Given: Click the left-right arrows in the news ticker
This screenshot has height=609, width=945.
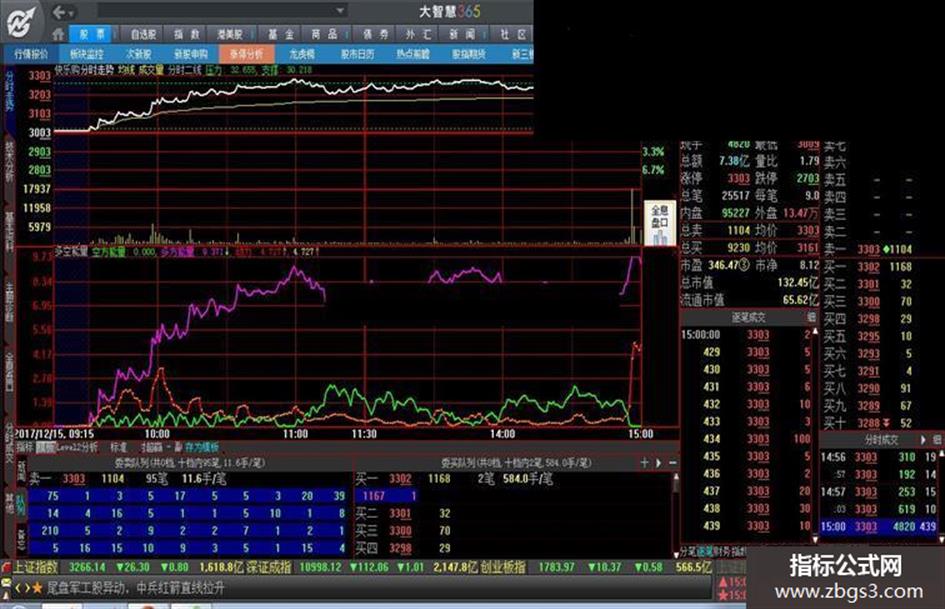Looking at the screenshot, I should click(22, 588).
